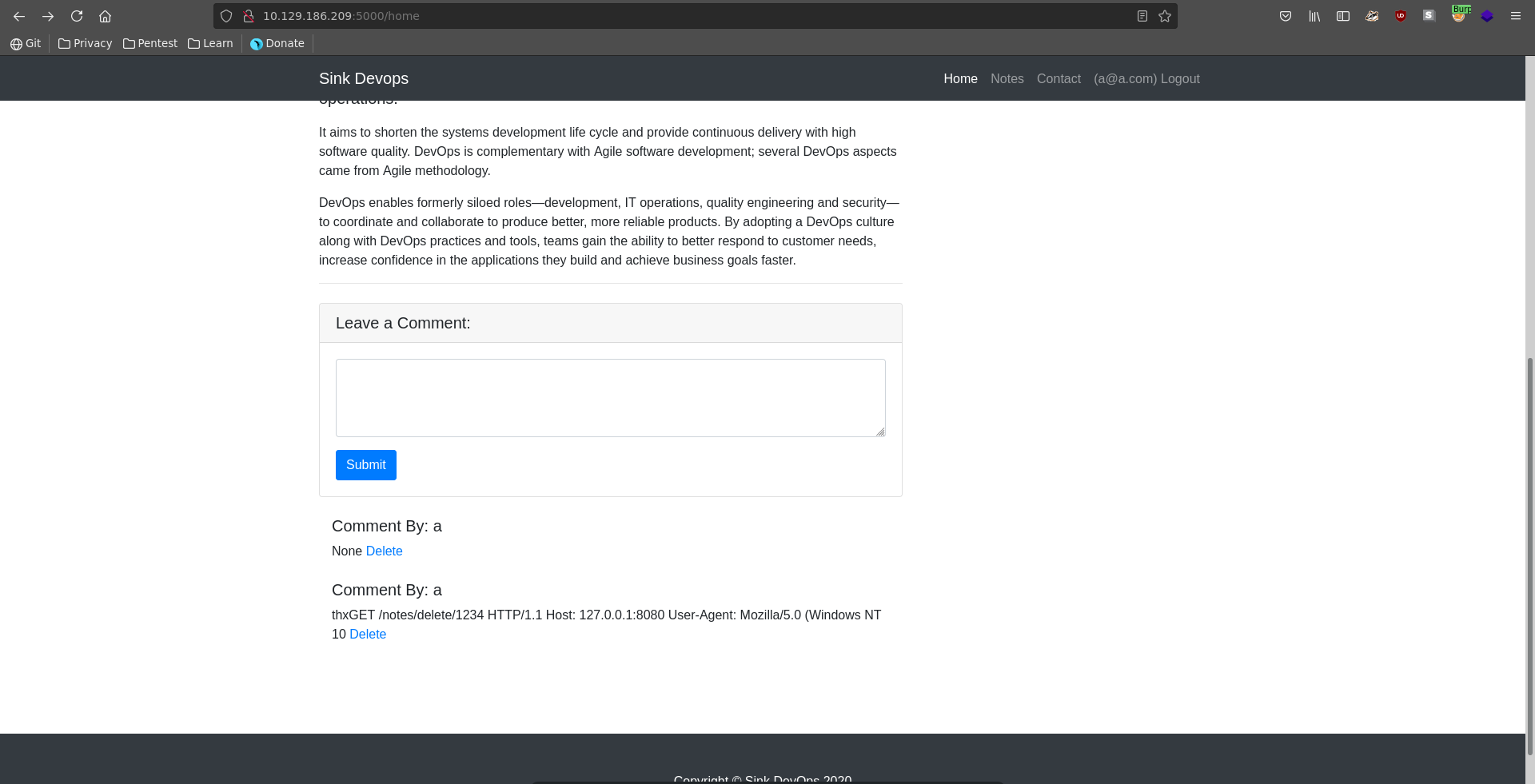Viewport: 1535px width, 784px height.
Task: Go to Contact in the navbar
Action: 1059,78
